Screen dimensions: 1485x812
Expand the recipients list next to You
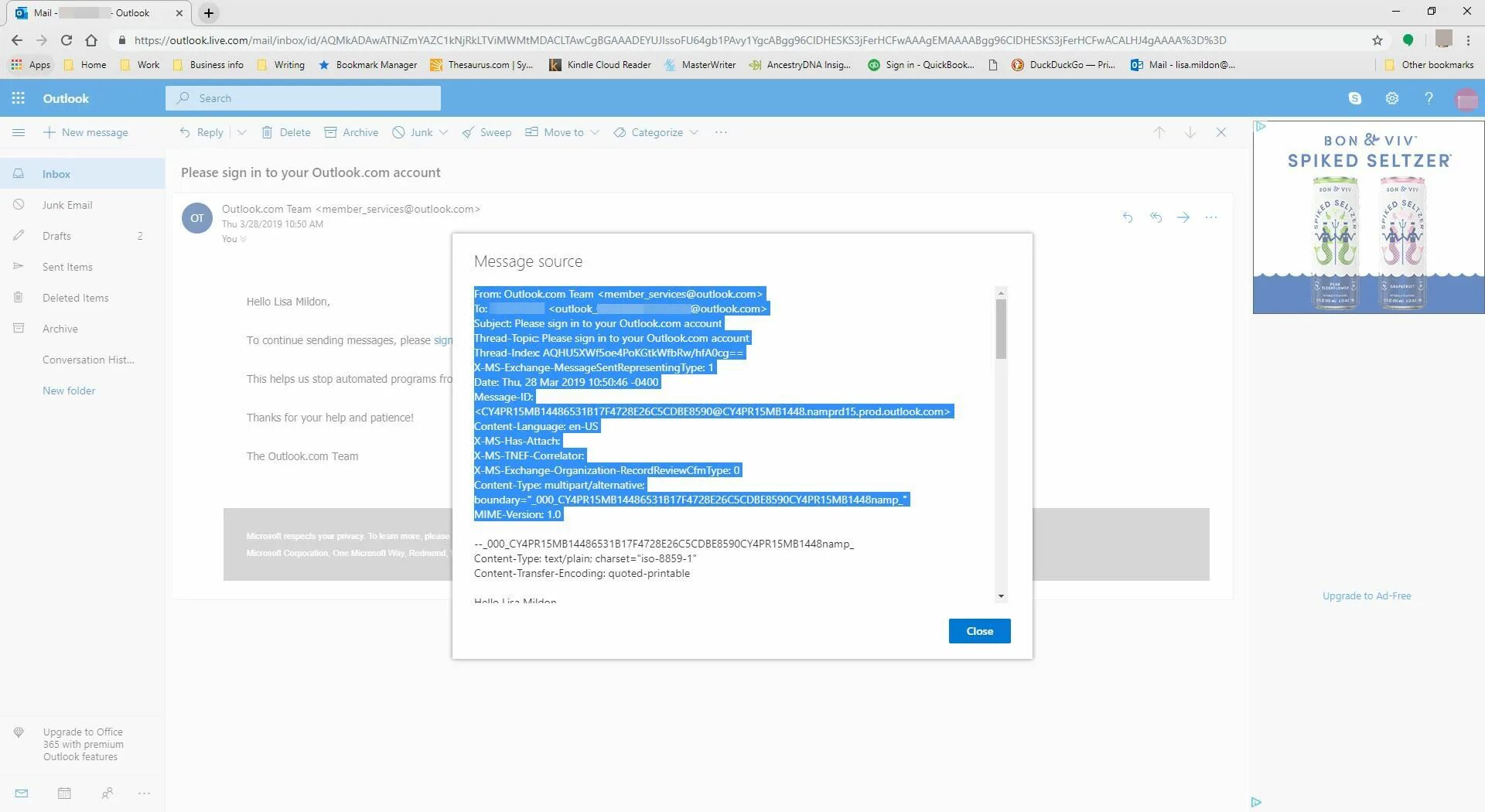pos(244,239)
